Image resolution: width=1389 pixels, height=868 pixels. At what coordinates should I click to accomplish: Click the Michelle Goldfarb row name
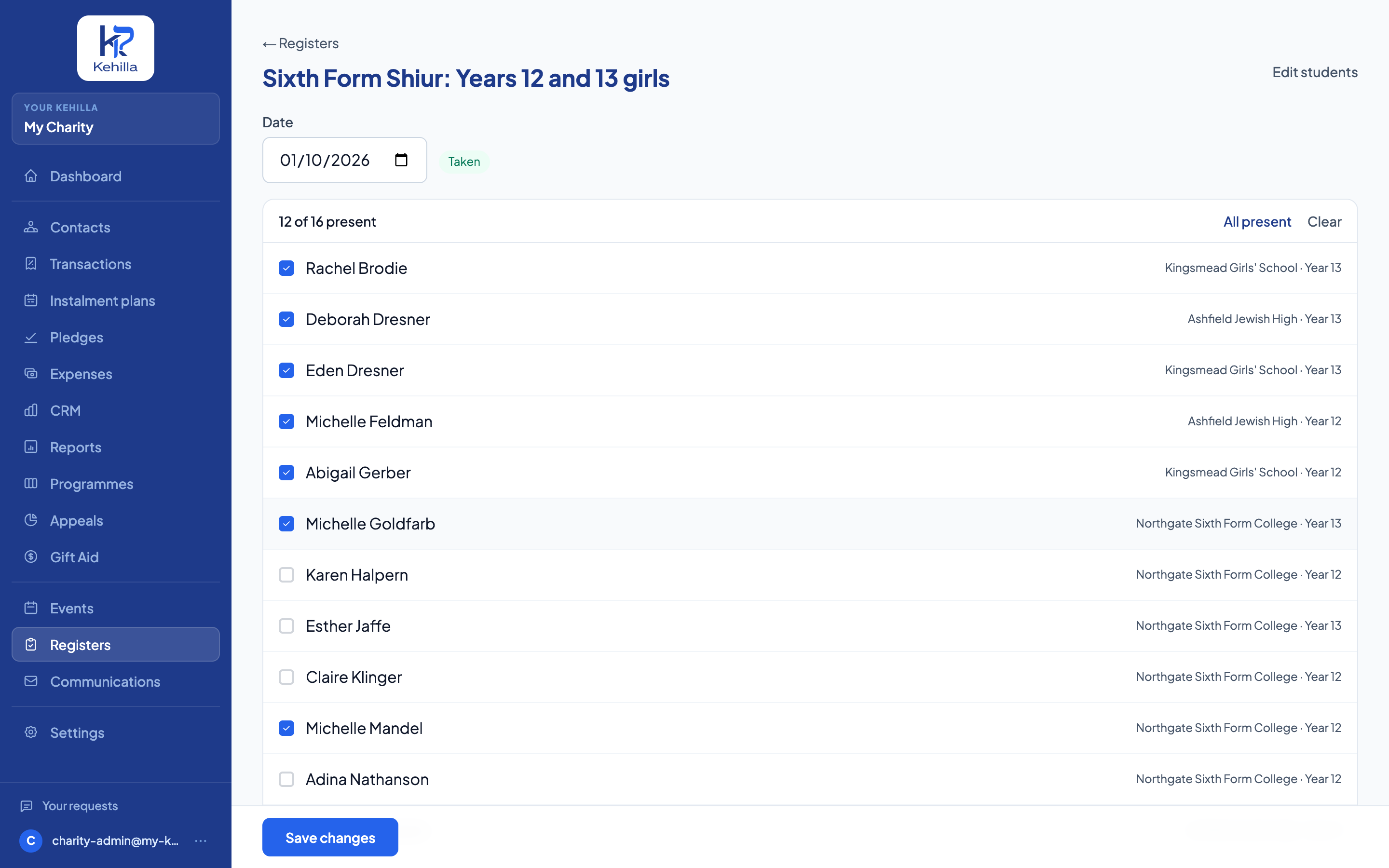point(370,524)
